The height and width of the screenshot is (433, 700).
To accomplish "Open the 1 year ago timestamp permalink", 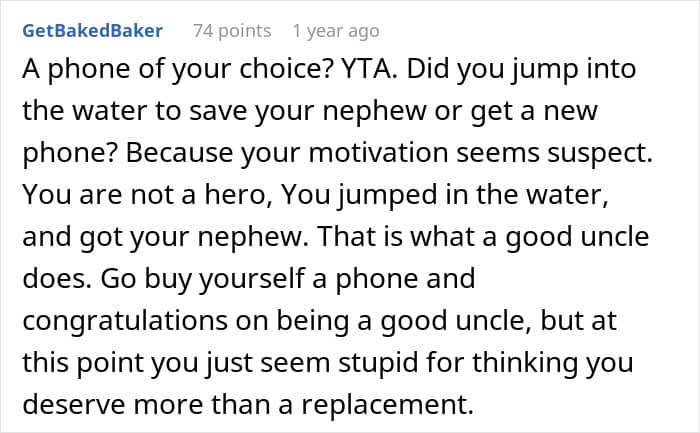I will click(336, 31).
